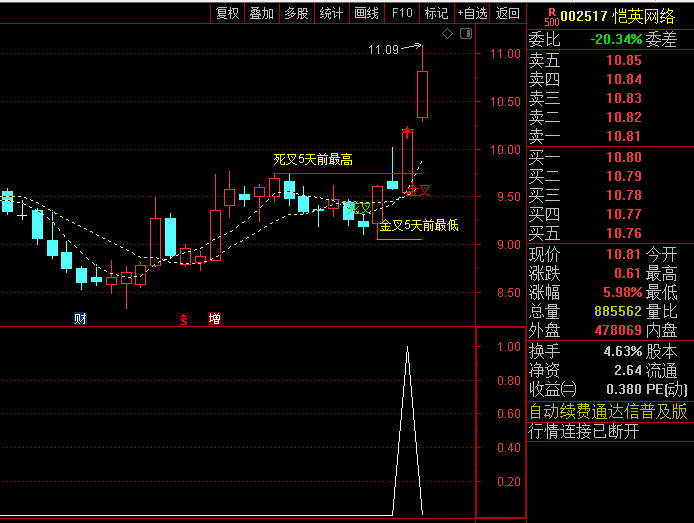Open the 叠加 overlay option
This screenshot has width=694, height=523.
[262, 13]
